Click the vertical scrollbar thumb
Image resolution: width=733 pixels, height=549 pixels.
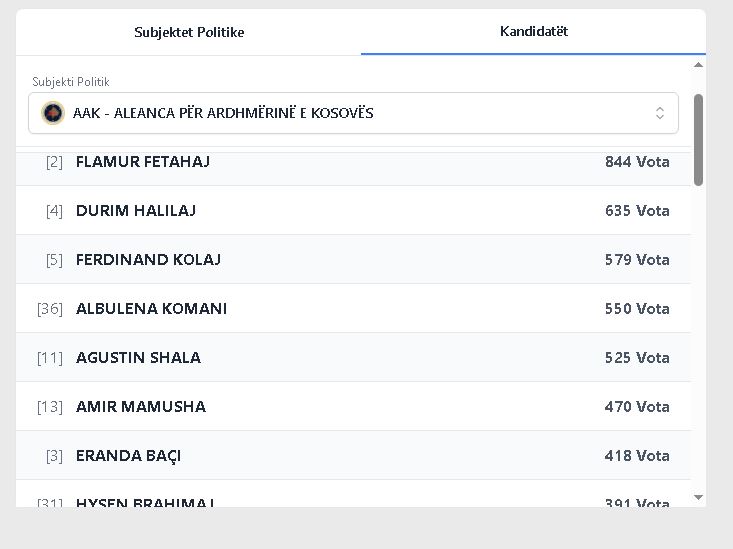pos(699,139)
